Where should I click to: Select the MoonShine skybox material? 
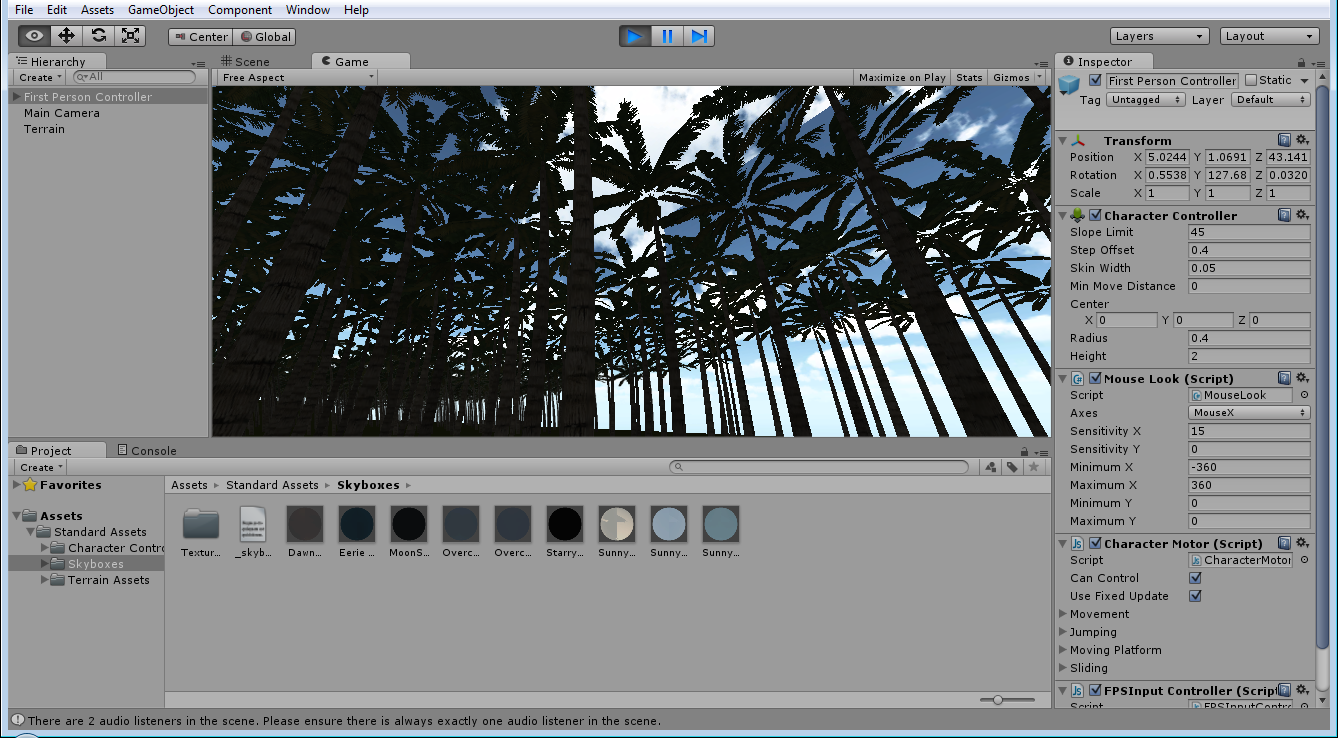(409, 524)
